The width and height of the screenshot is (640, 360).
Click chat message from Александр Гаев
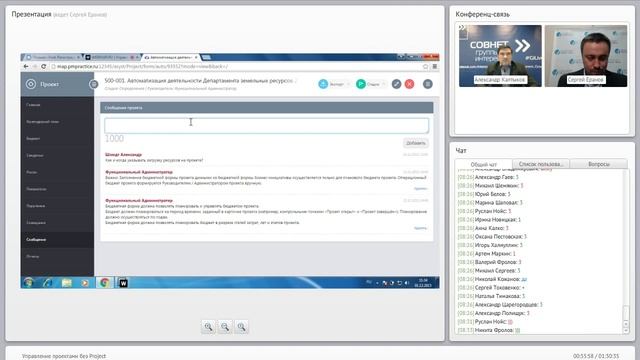pos(488,177)
